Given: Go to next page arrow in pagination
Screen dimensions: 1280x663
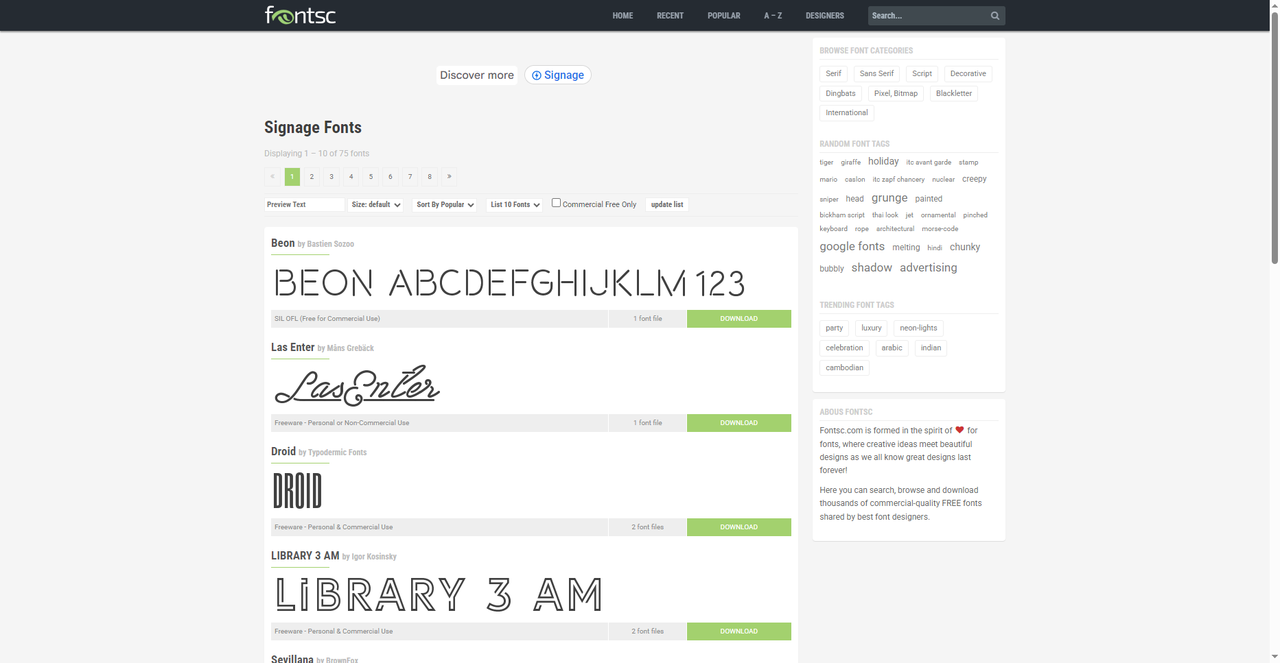Looking at the screenshot, I should coord(449,177).
